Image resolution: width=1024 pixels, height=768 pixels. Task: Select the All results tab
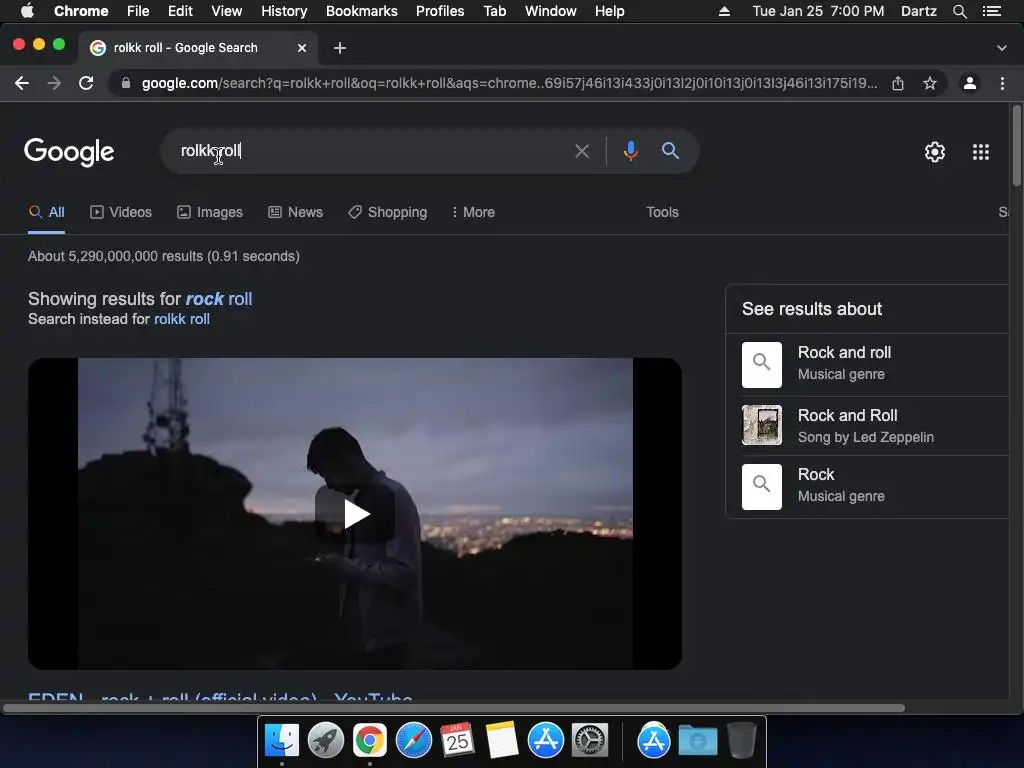tap(46, 212)
